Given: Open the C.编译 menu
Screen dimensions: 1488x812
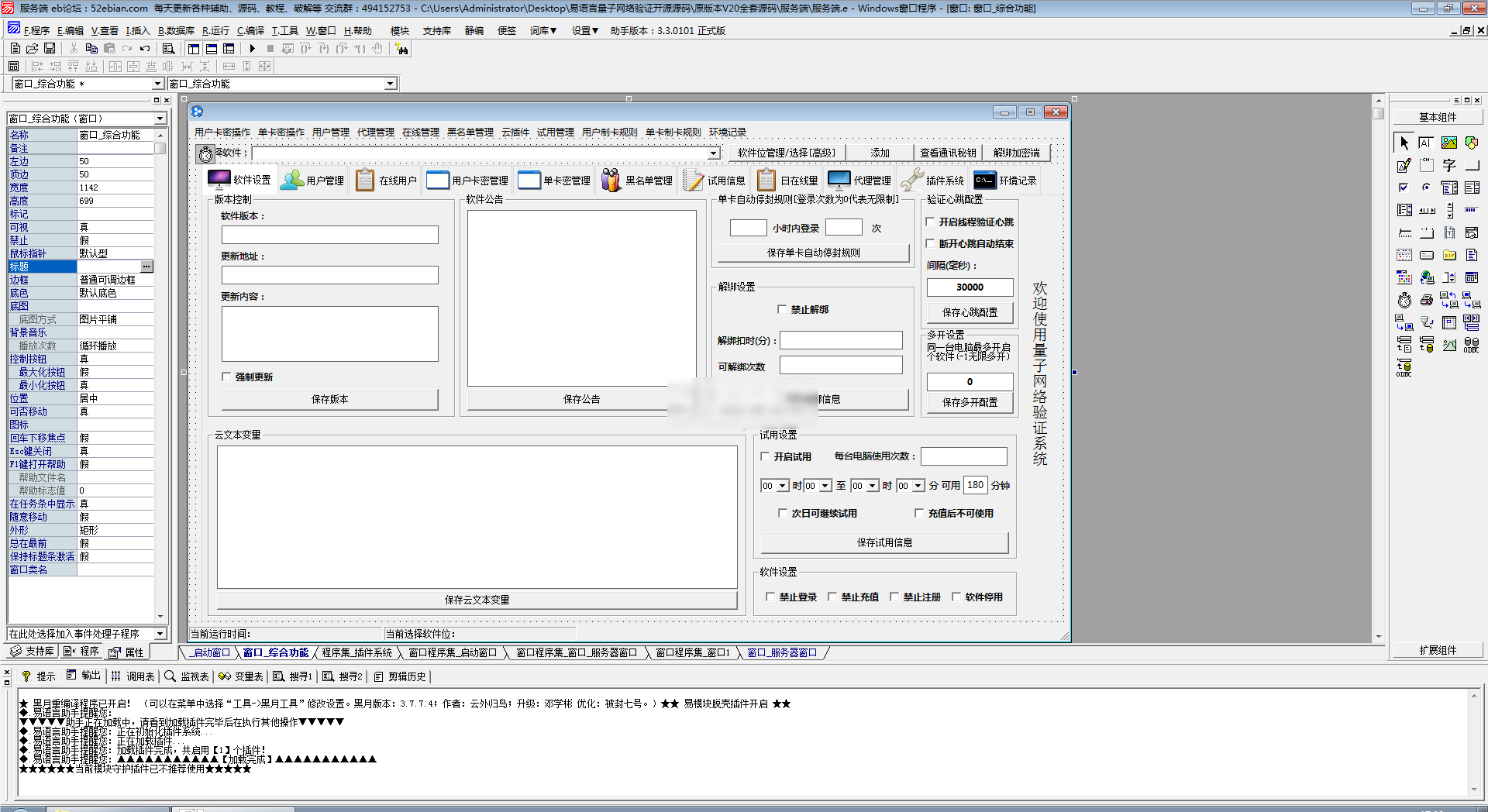Looking at the screenshot, I should point(250,31).
